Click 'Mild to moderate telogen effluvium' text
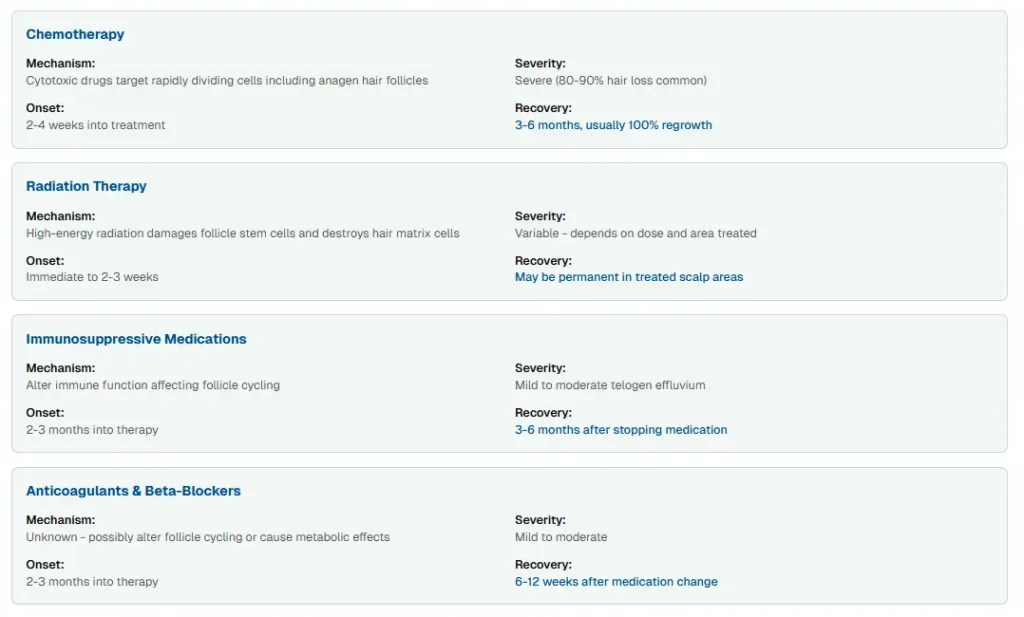Image resolution: width=1024 pixels, height=617 pixels. [610, 385]
